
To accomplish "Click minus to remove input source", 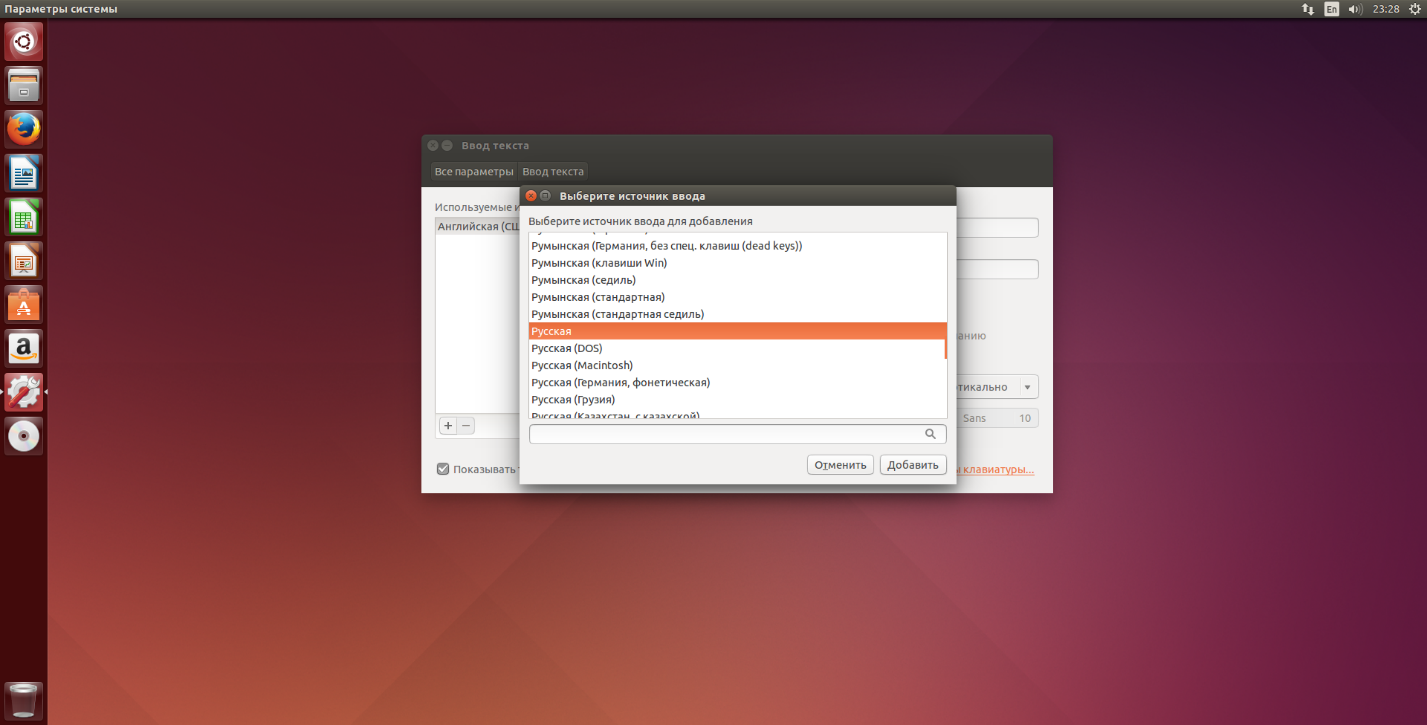I will click(466, 425).
